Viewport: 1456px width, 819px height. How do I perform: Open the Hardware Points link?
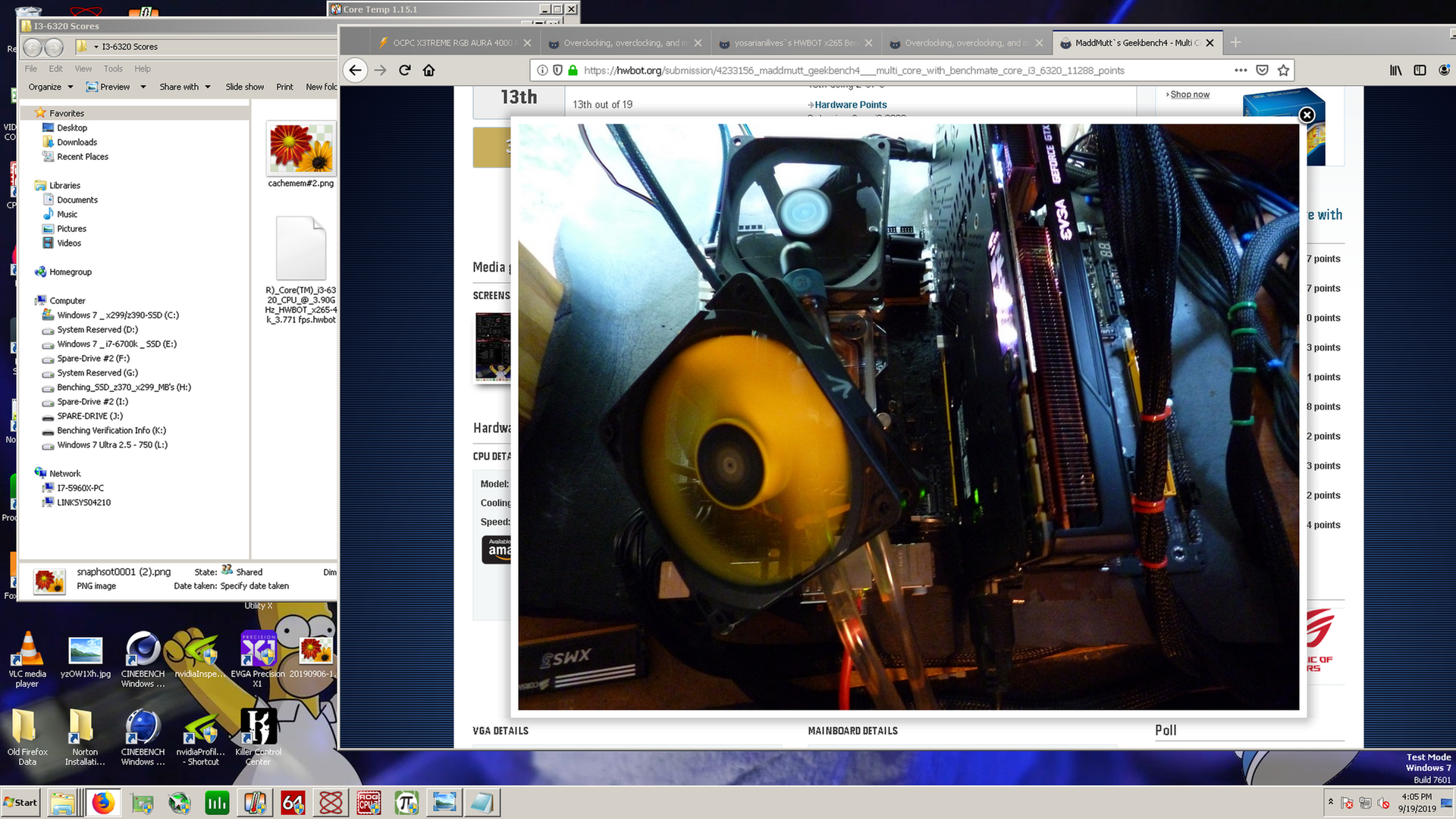coord(850,105)
